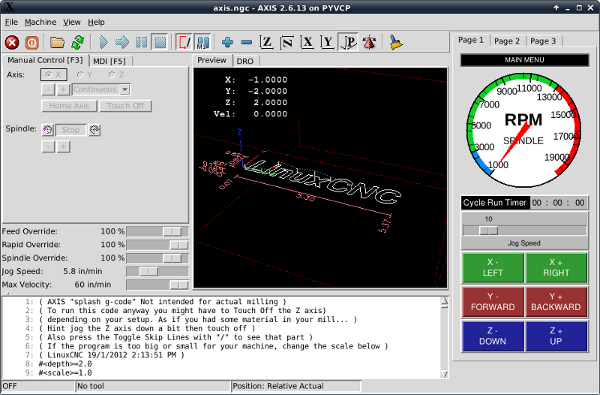Image resolution: width=600 pixels, height=395 pixels.
Task: Switch to DRO tab
Action: 245,61
